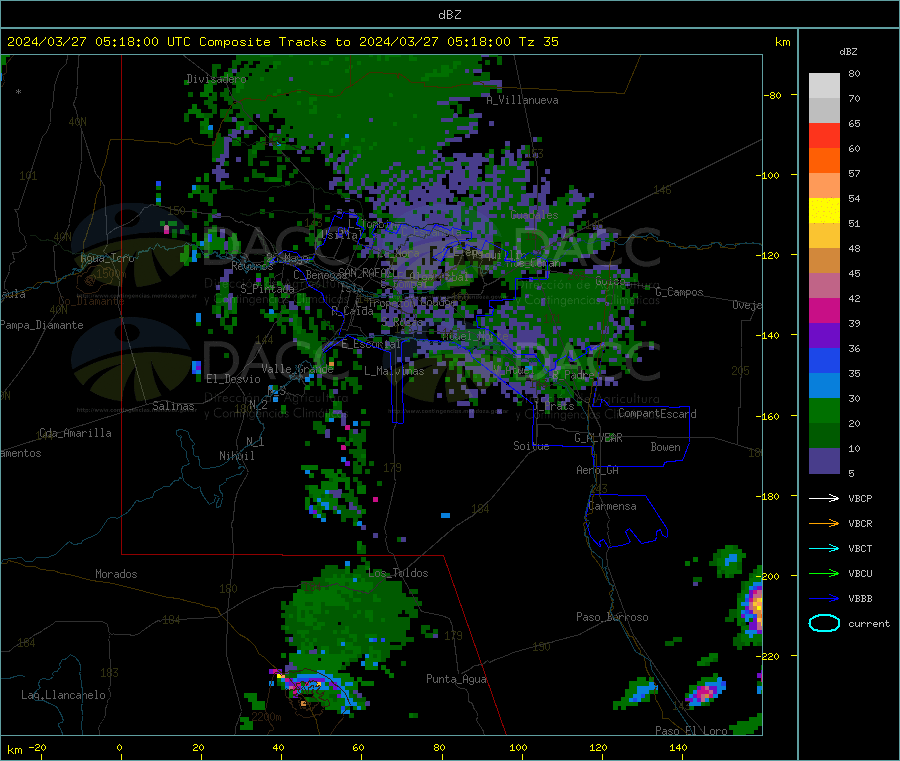Click the Paso_El_Loro map label
This screenshot has width=900, height=761.
[691, 731]
